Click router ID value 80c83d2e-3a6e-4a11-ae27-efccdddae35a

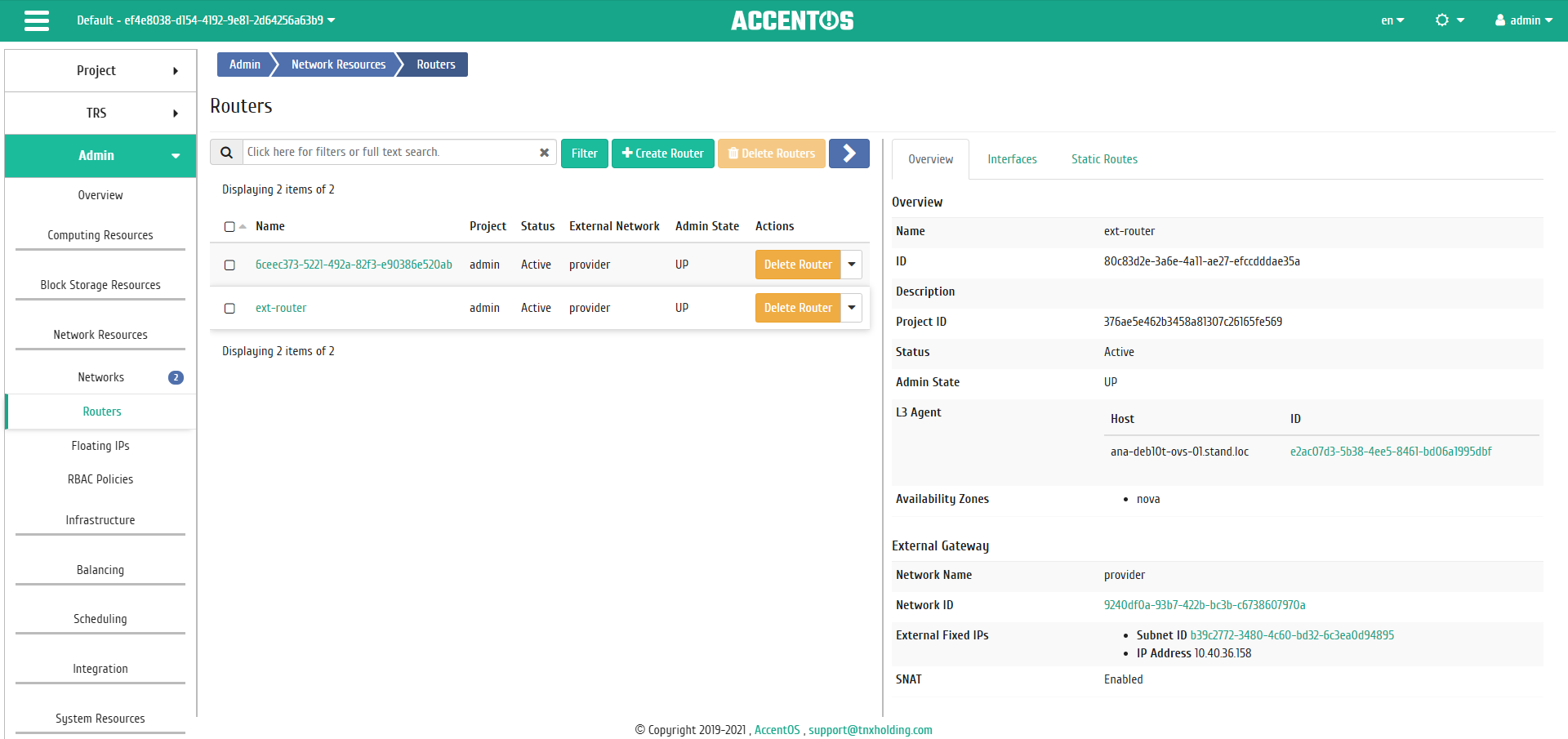pos(1202,261)
